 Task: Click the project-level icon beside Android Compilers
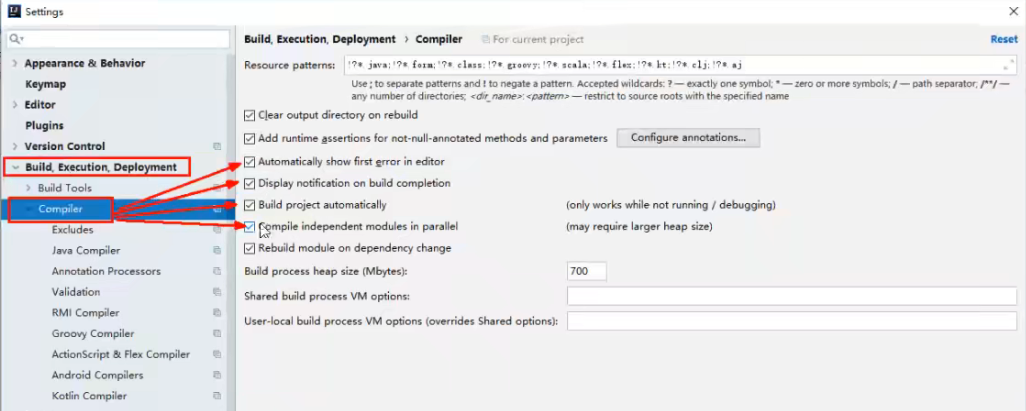pyautogui.click(x=217, y=375)
